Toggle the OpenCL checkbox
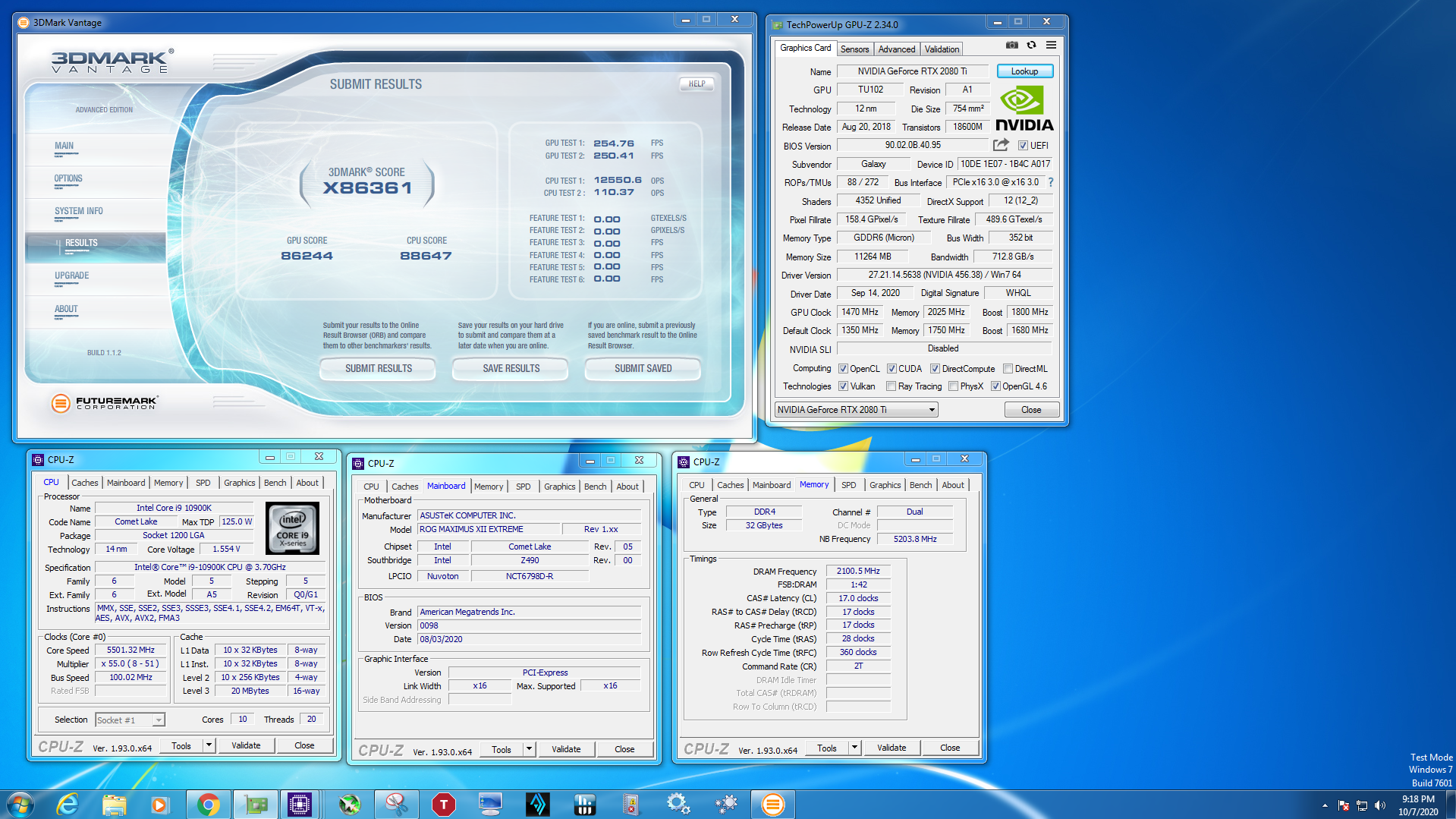Viewport: 1456px width, 819px height. pyautogui.click(x=843, y=369)
